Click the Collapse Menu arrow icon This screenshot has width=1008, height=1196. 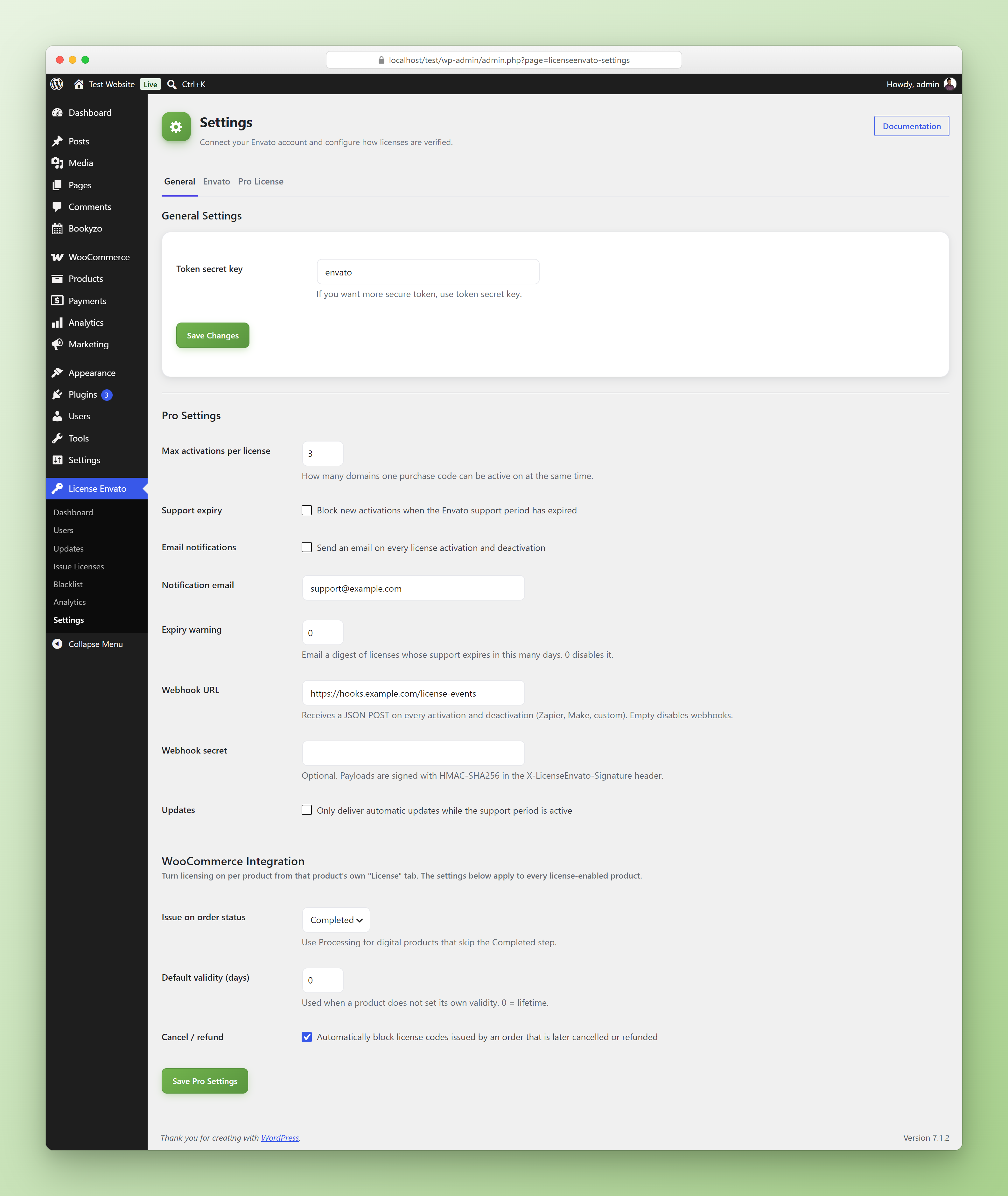(57, 644)
